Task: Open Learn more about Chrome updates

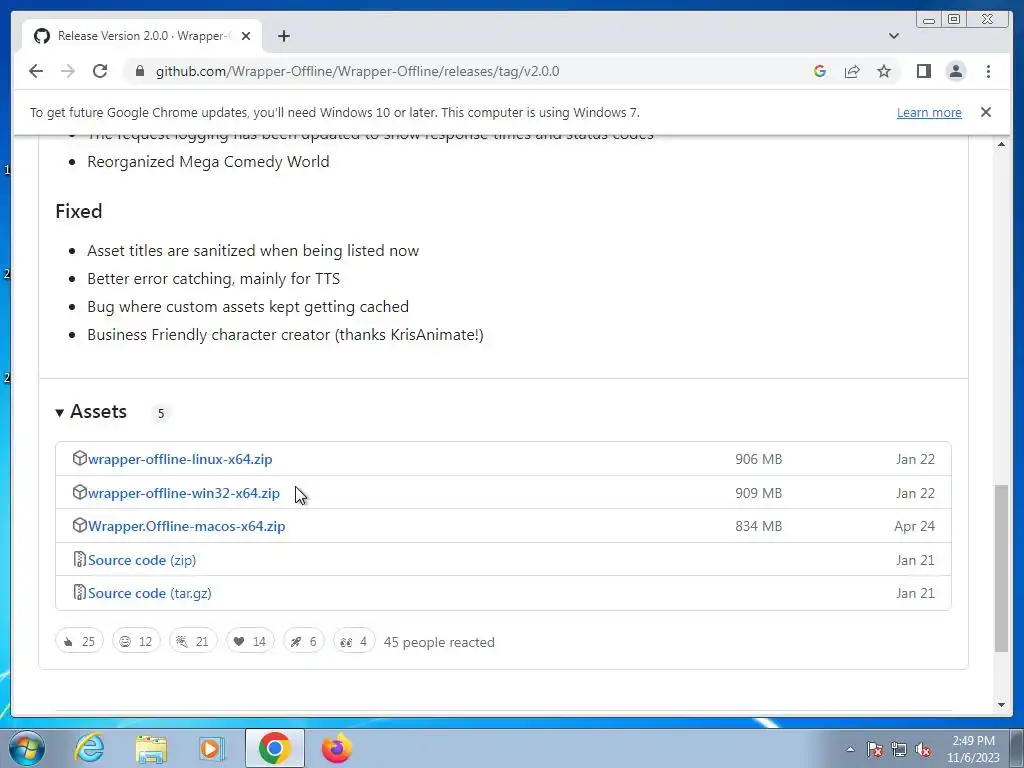Action: point(929,112)
